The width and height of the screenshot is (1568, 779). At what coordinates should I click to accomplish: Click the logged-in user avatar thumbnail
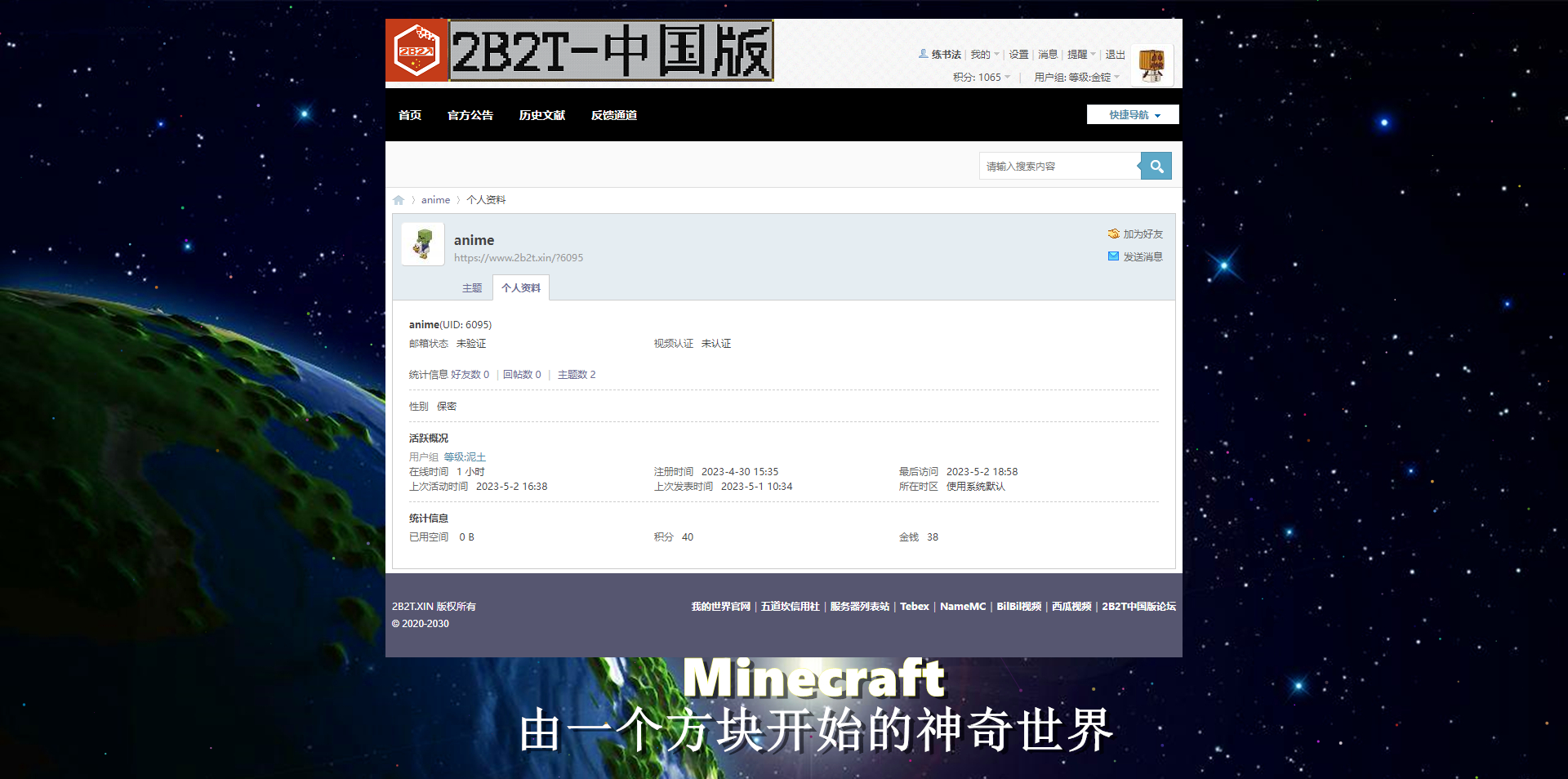point(1151,65)
